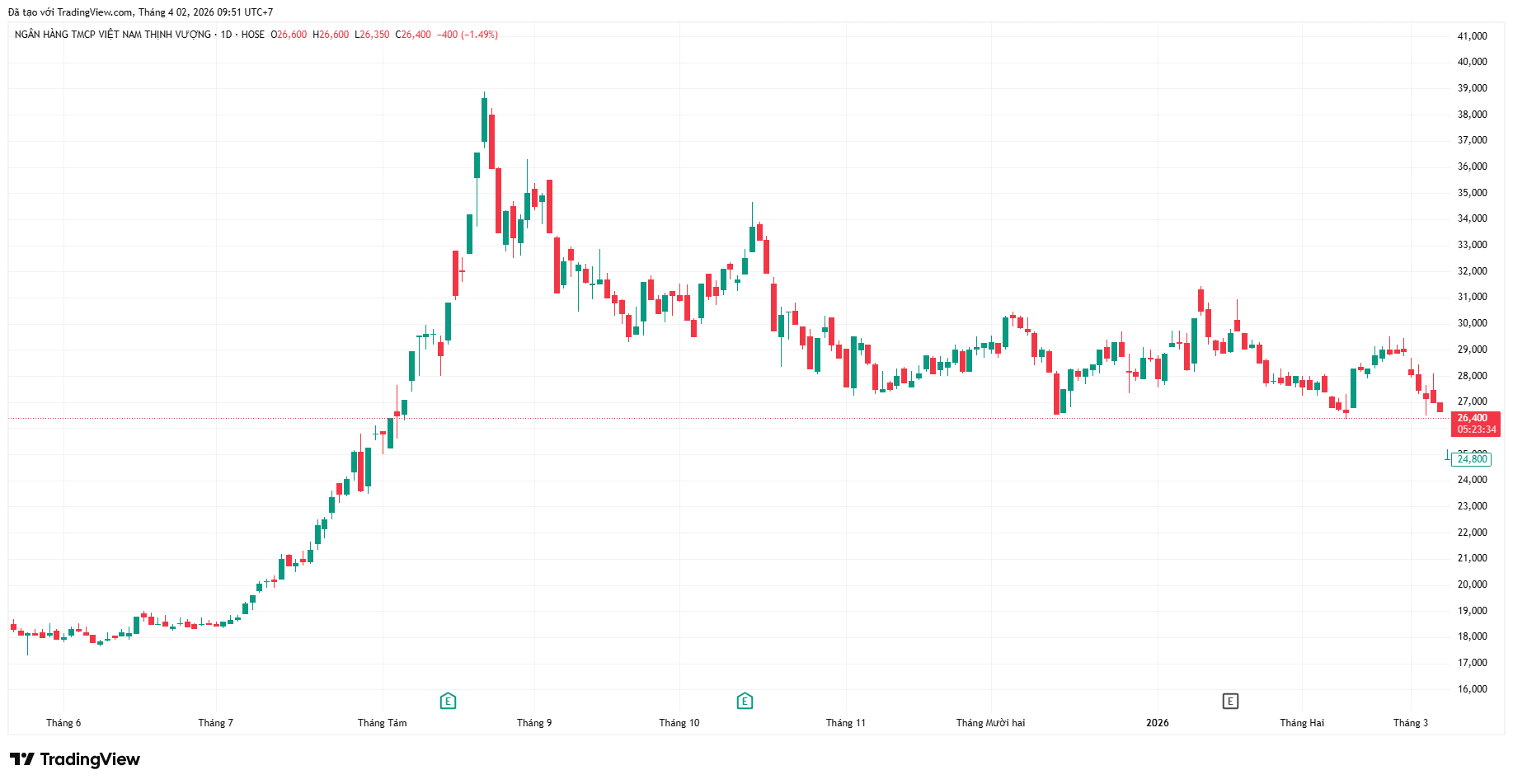
Task: Click the Tháng 9 label on time axis
Action: pyautogui.click(x=534, y=723)
